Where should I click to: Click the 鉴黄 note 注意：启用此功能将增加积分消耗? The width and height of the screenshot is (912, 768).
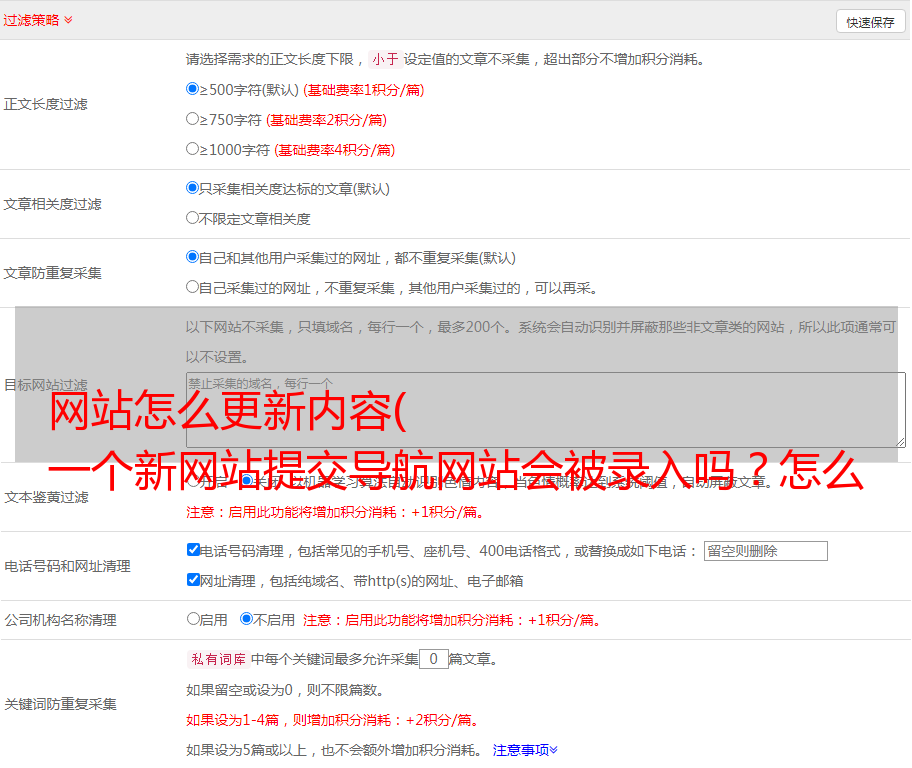[x=336, y=512]
